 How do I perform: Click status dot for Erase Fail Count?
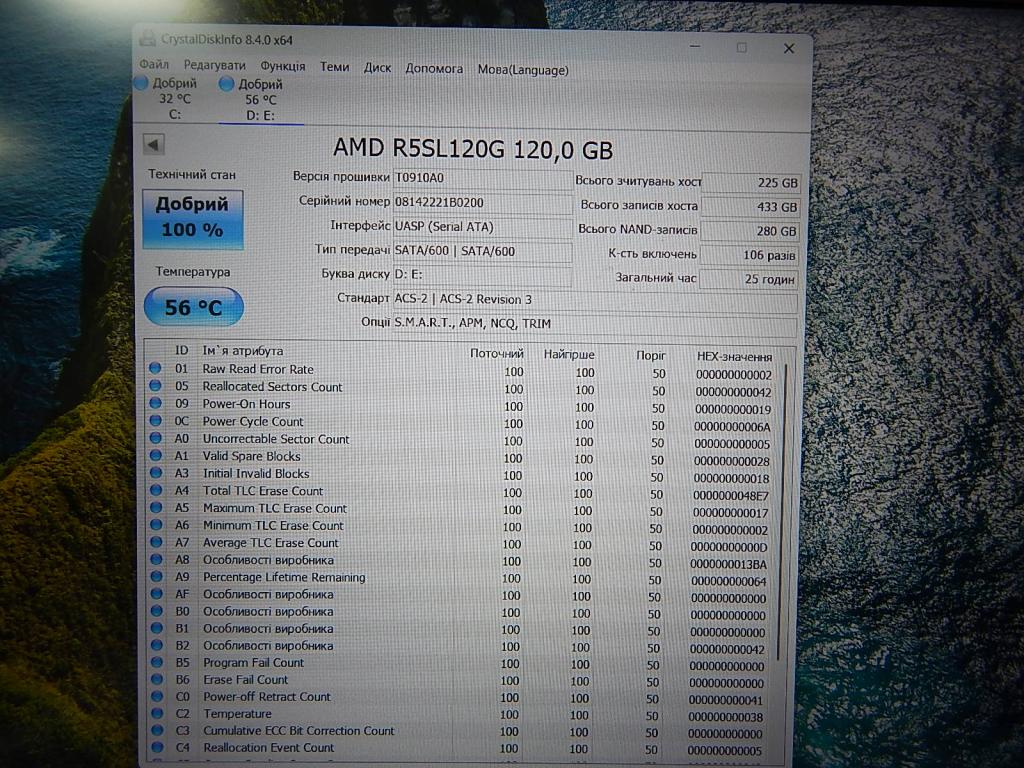point(157,679)
